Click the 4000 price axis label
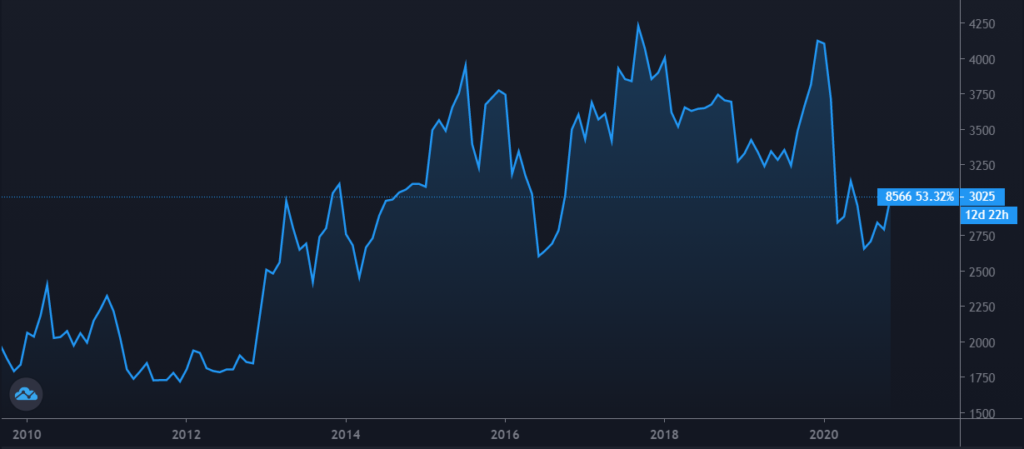1024x449 pixels. (983, 59)
